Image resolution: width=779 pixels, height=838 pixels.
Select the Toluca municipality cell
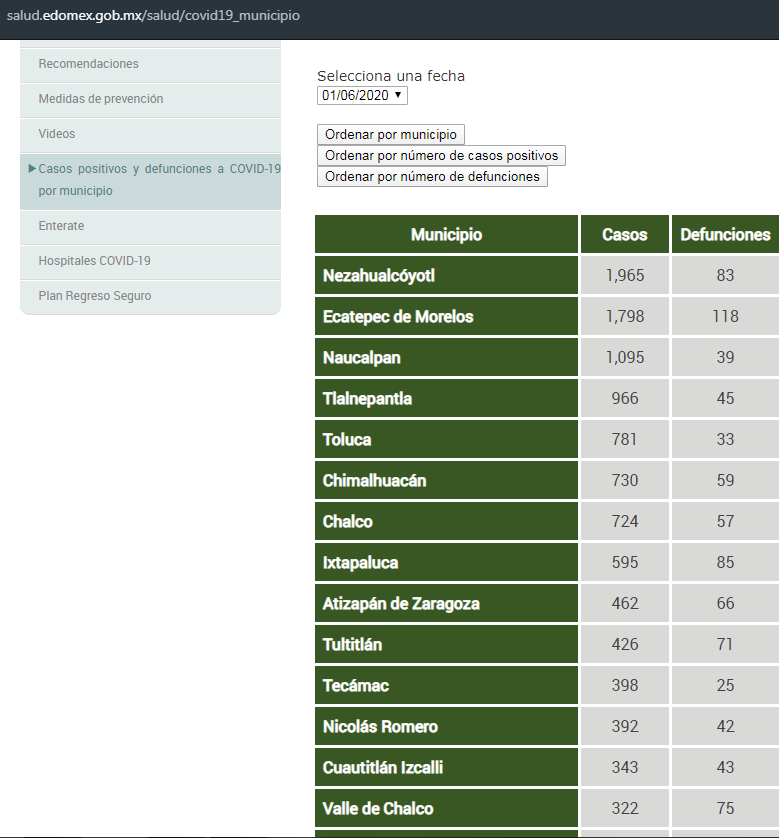click(x=347, y=439)
